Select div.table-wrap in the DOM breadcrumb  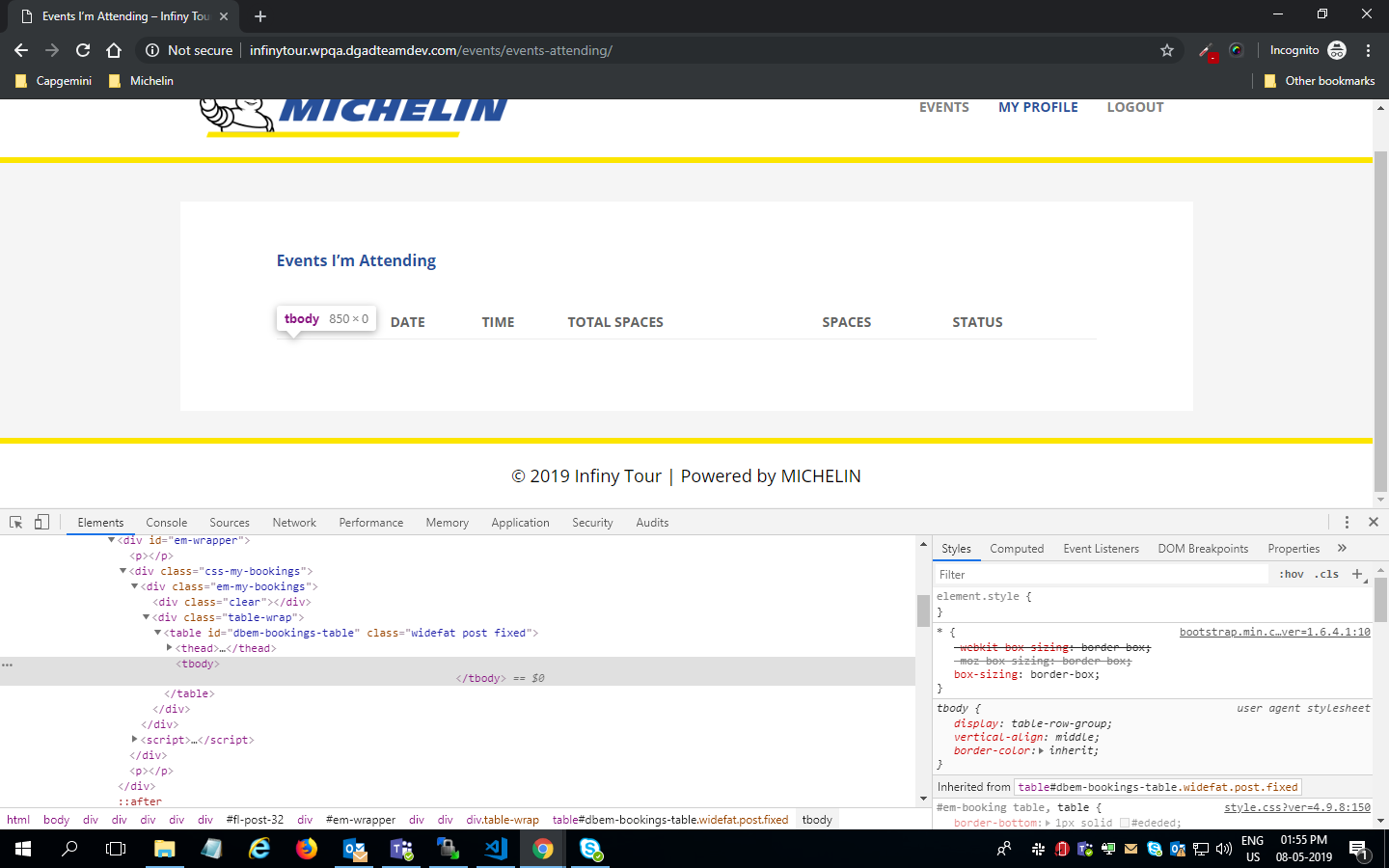503,820
